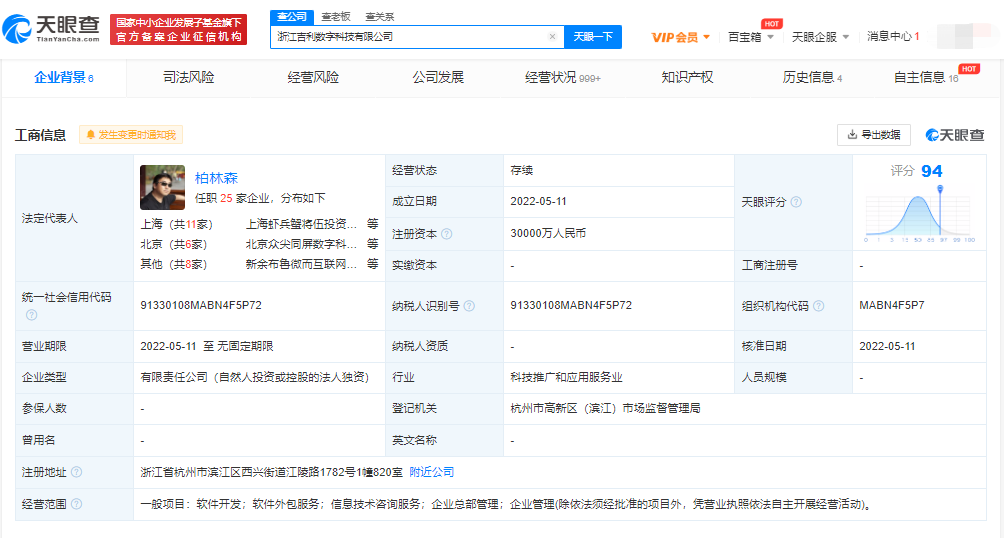1004x538 pixels.
Task: Click the credit code 91330108MABN4F5P72 in 统一社会信用代码 row
Action: pos(201,306)
